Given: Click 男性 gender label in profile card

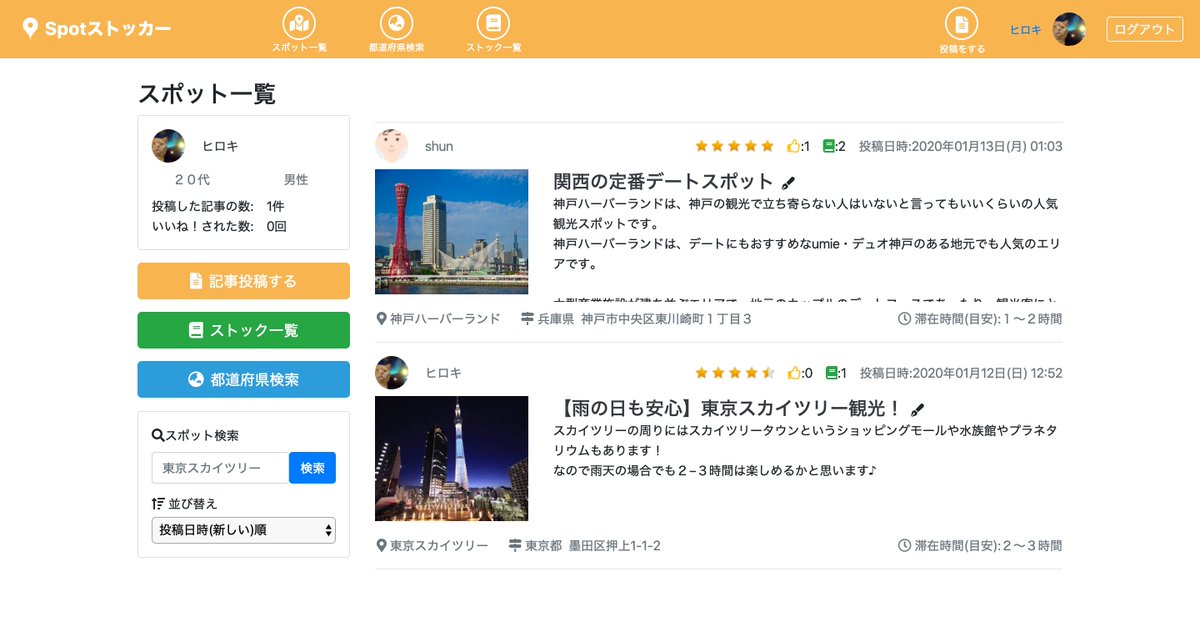Looking at the screenshot, I should click(x=296, y=180).
